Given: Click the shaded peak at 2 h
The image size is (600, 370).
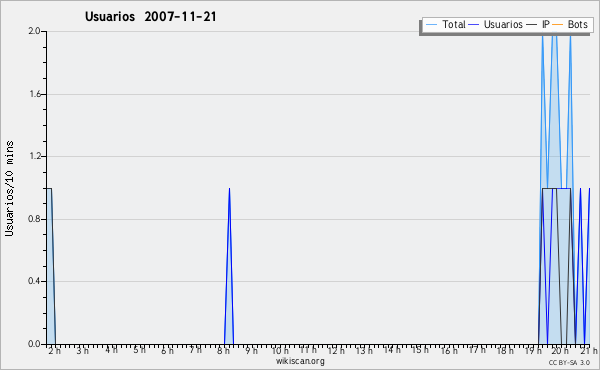Looking at the screenshot, I should [x=51, y=266].
